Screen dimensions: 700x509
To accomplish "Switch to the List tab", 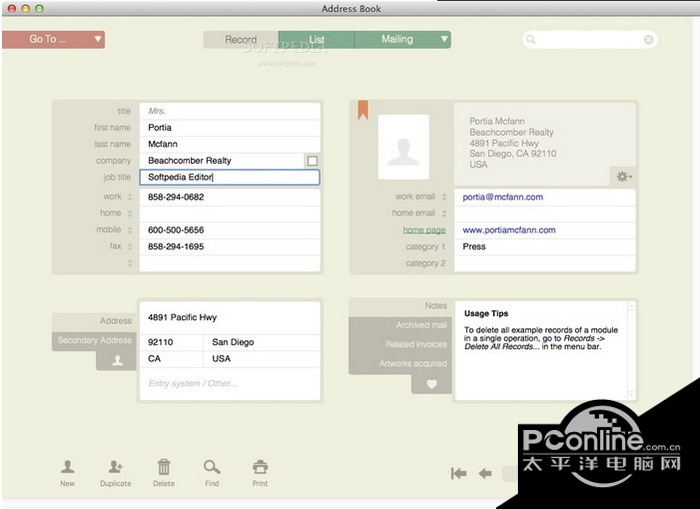I will [317, 40].
